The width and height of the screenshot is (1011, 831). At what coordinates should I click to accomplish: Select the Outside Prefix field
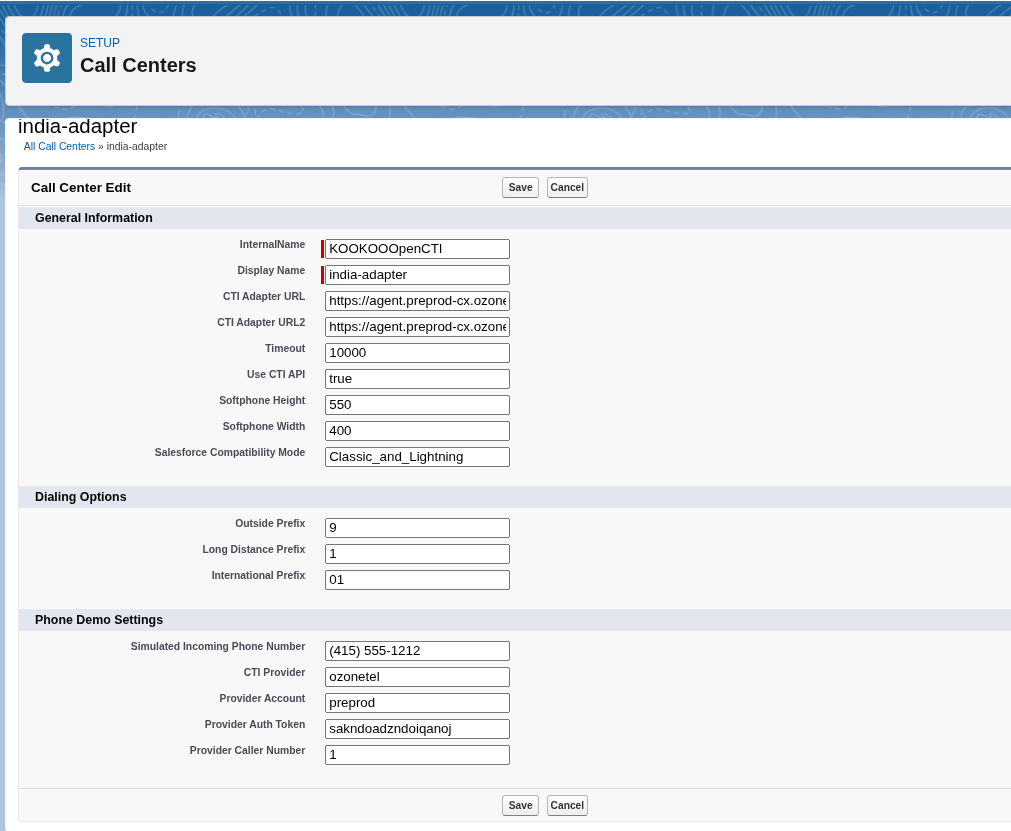(x=417, y=528)
